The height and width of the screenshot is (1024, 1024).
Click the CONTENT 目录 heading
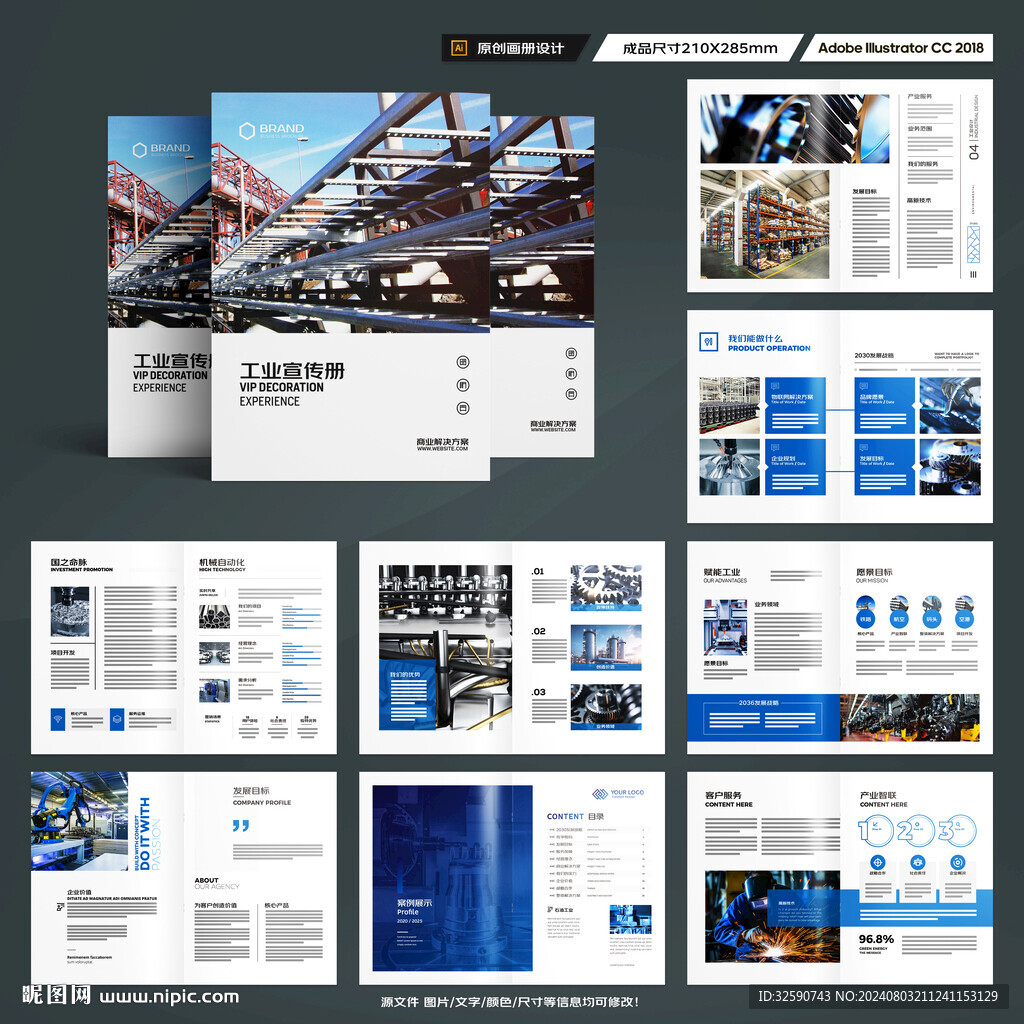pos(575,816)
